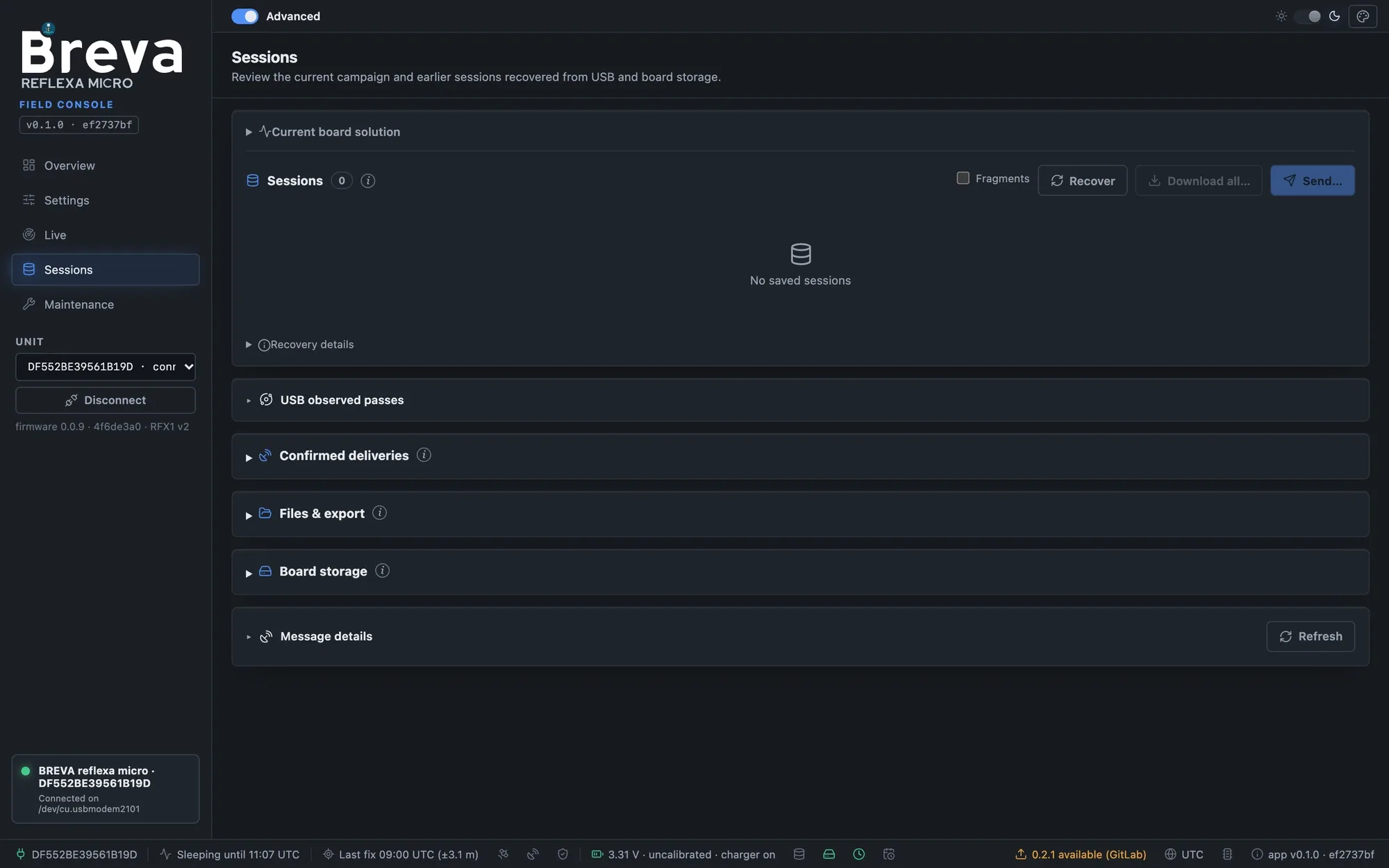Click Last fix 09:00 UTC status
This screenshot has height=868, width=1389.
401,854
